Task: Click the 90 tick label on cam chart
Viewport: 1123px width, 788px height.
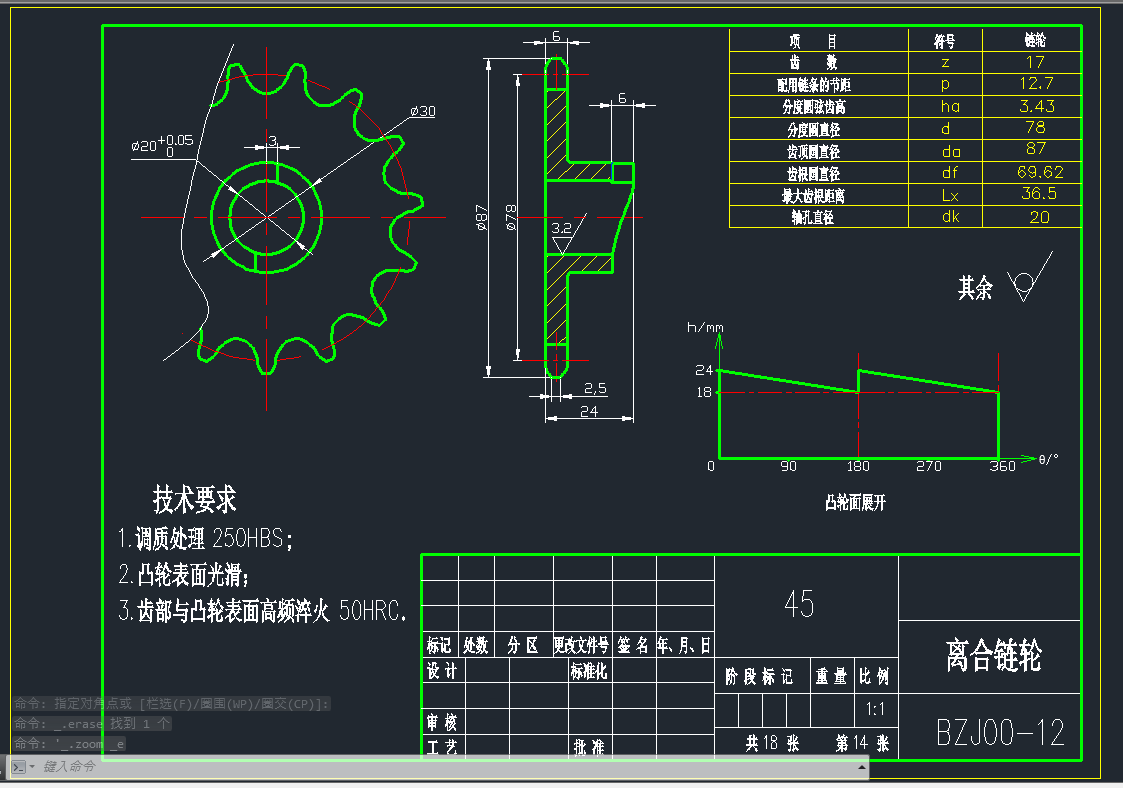Action: (x=789, y=466)
